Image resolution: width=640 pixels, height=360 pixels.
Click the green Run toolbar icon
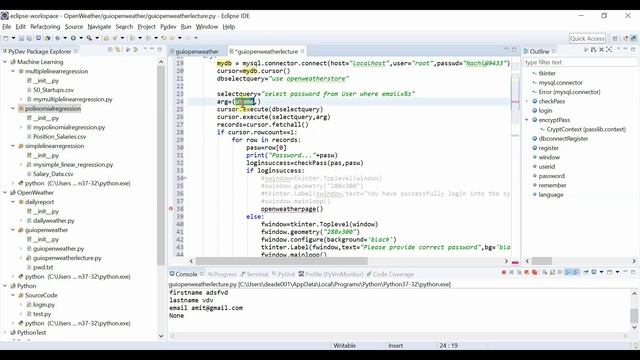(73, 38)
